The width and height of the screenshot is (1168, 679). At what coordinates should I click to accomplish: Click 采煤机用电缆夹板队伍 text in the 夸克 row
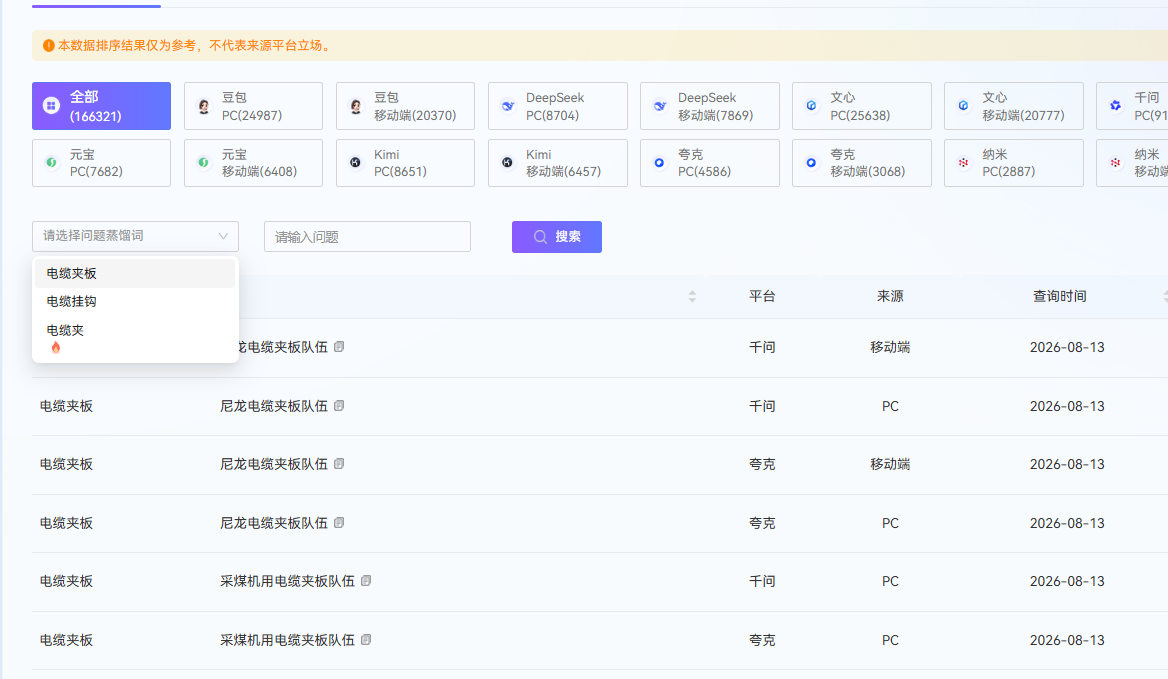(x=288, y=640)
